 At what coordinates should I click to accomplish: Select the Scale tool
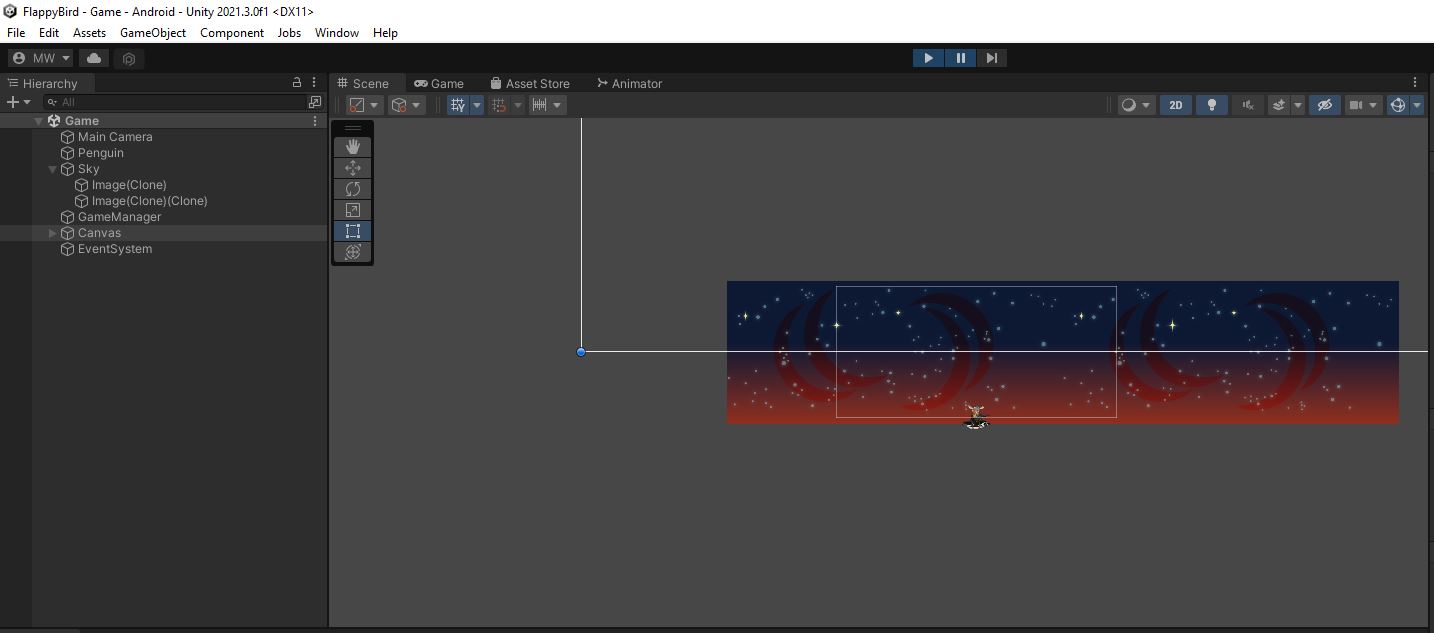pos(352,210)
